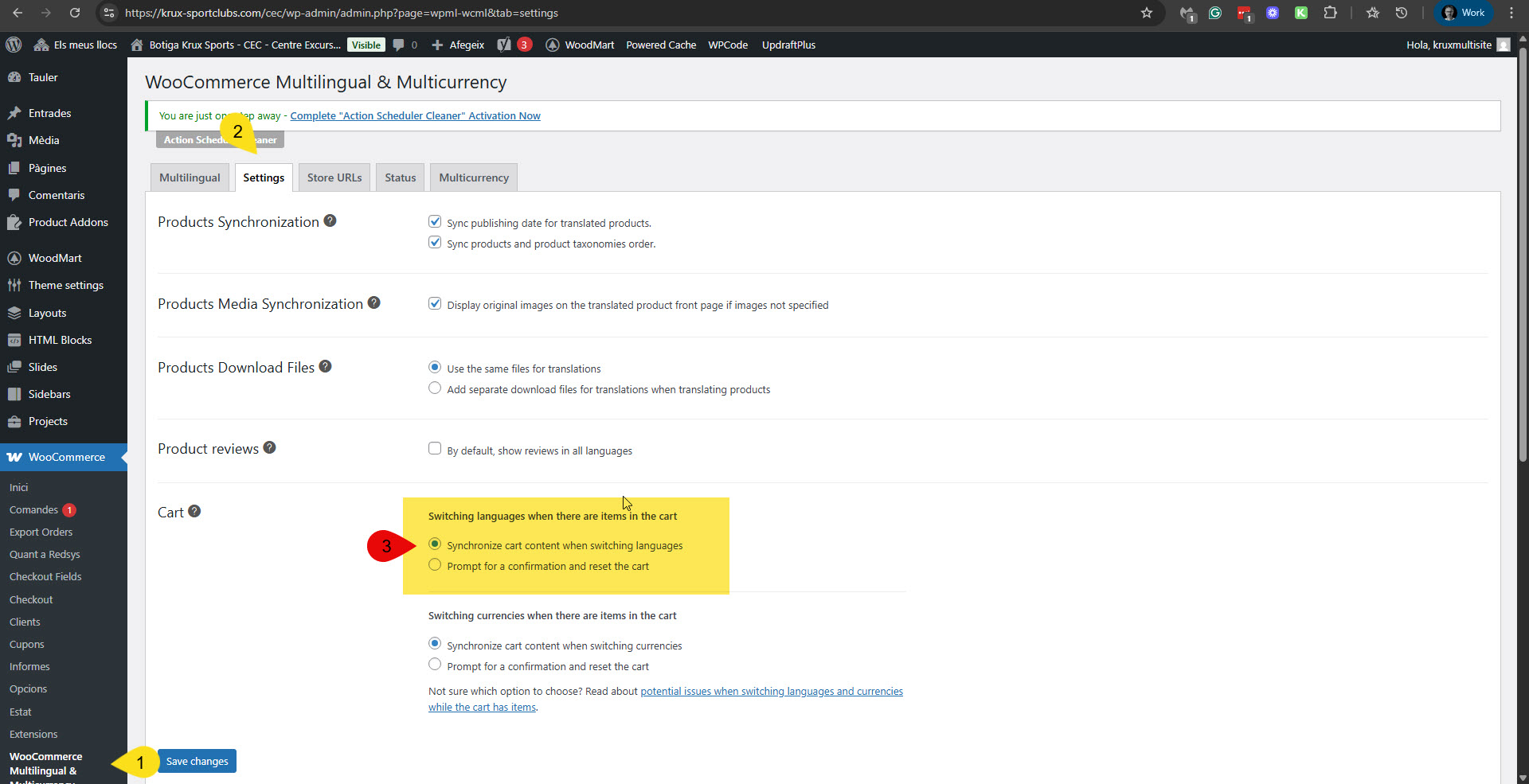Choose Prompt for confirmation under switching currencies
The image size is (1529, 784).
click(435, 665)
